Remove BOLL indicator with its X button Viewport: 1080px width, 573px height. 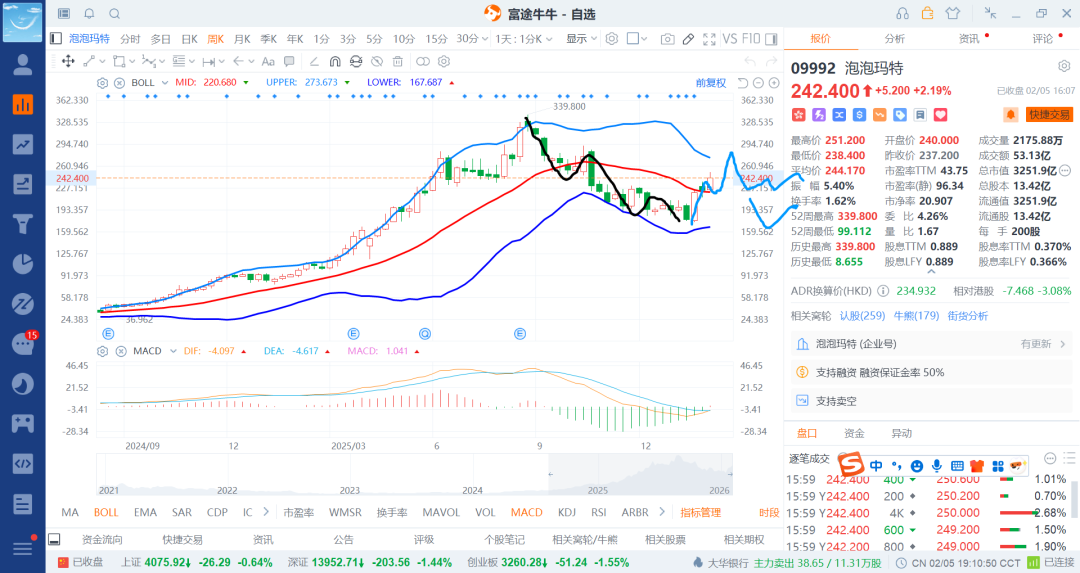(x=119, y=82)
